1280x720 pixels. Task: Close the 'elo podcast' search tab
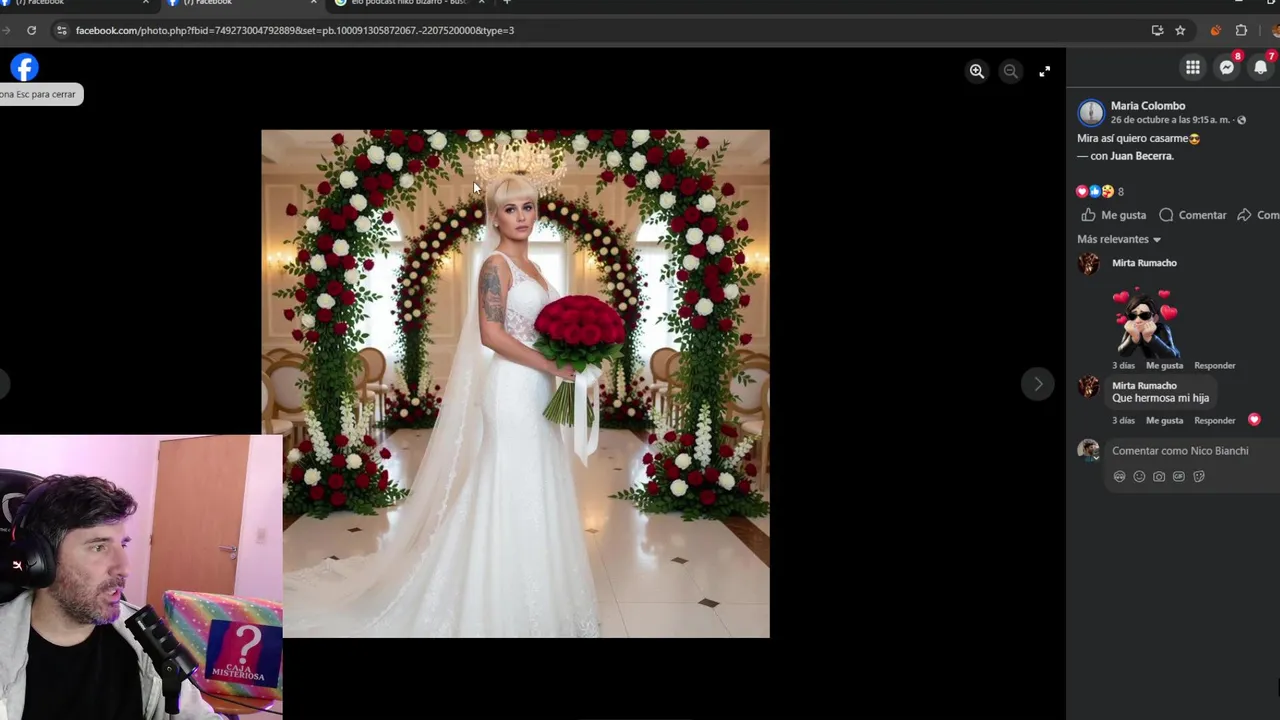481,3
